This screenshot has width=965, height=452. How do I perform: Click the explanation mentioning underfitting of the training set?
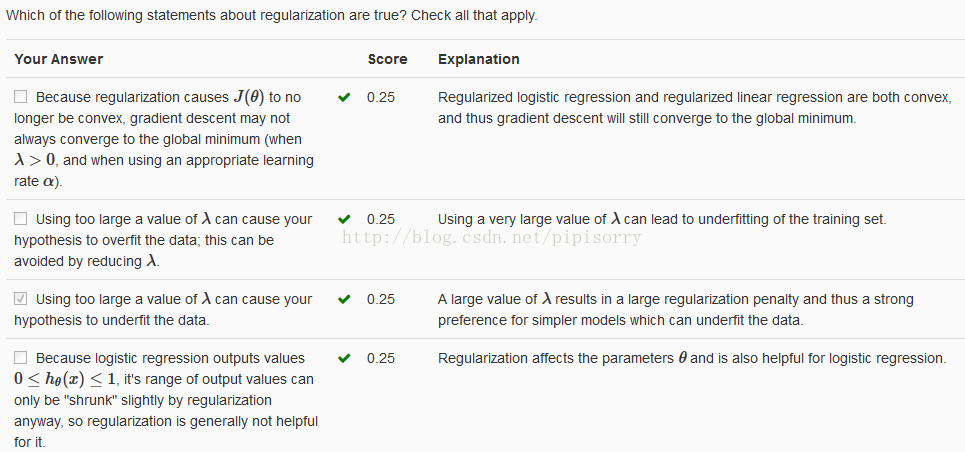(x=661, y=219)
